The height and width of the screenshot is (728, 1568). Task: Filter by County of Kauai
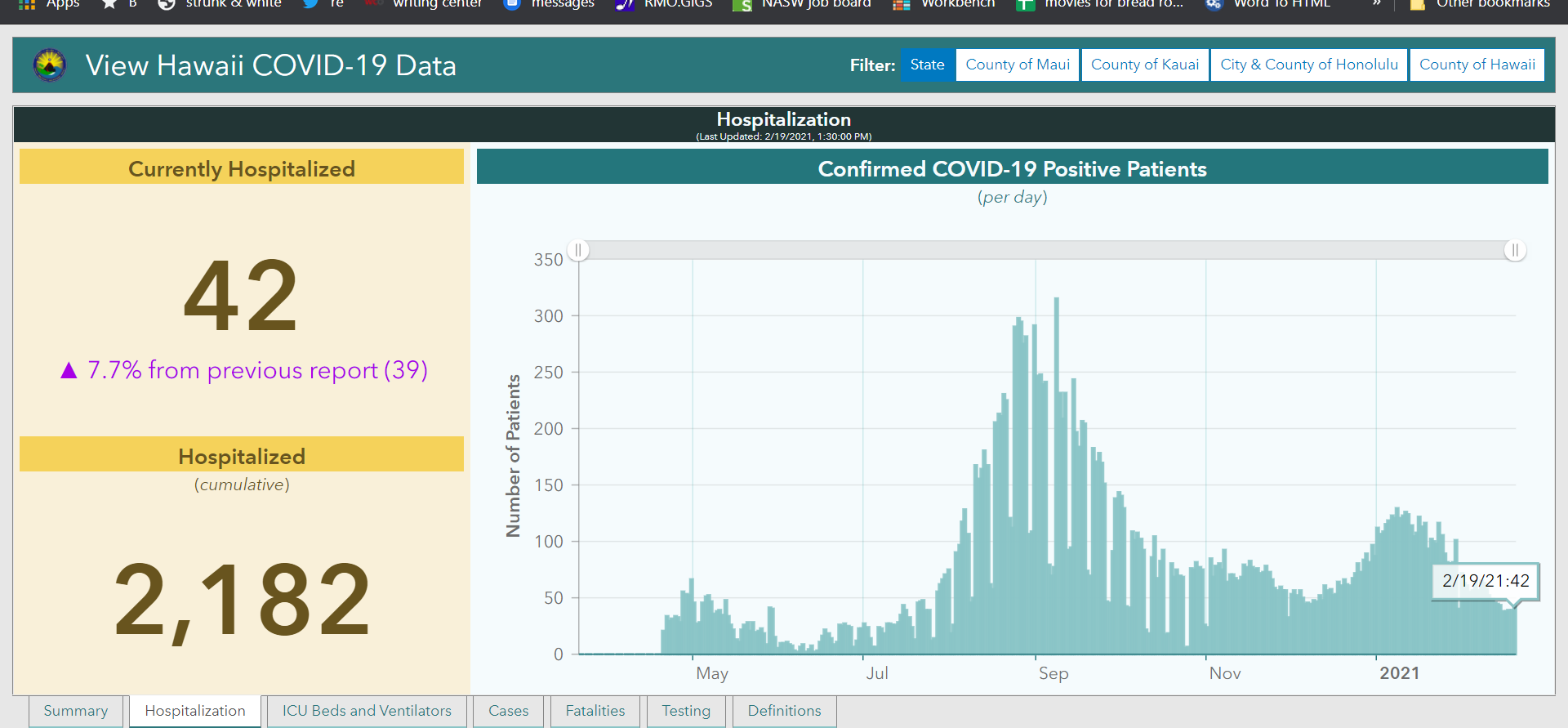pos(1145,65)
